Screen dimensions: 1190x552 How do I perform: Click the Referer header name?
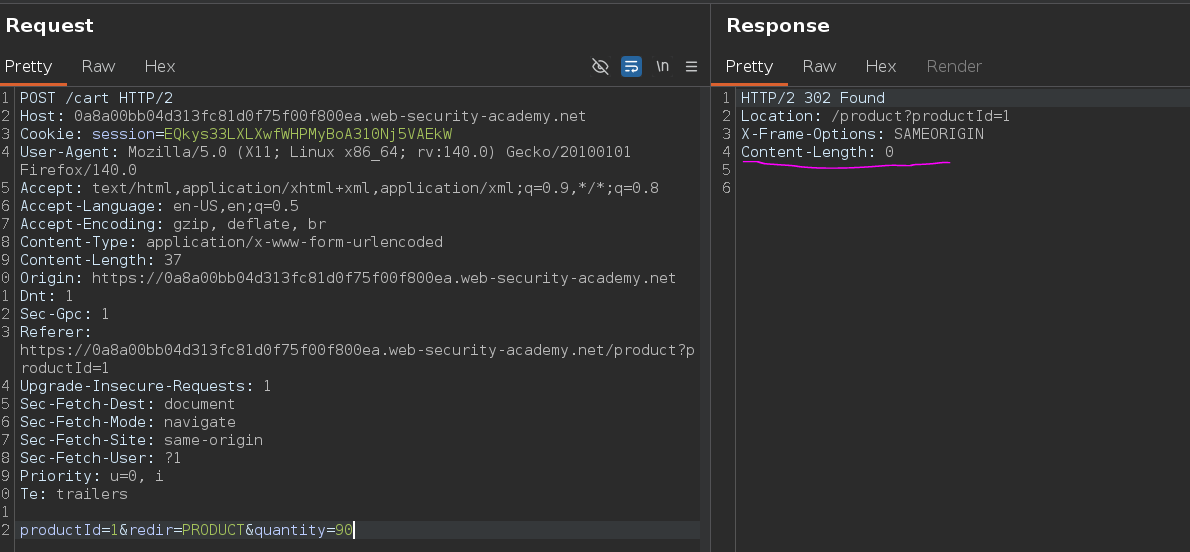tap(55, 333)
